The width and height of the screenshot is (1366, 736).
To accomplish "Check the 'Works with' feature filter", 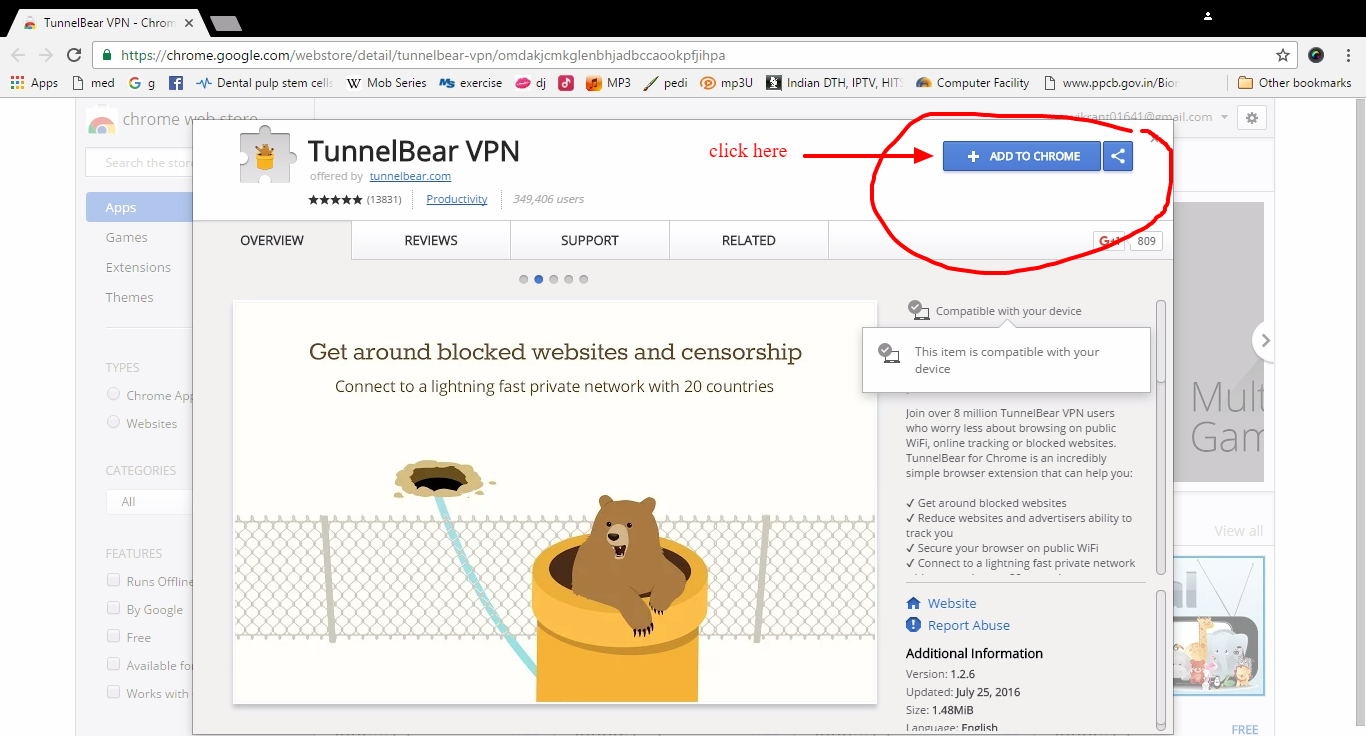I will [x=113, y=693].
